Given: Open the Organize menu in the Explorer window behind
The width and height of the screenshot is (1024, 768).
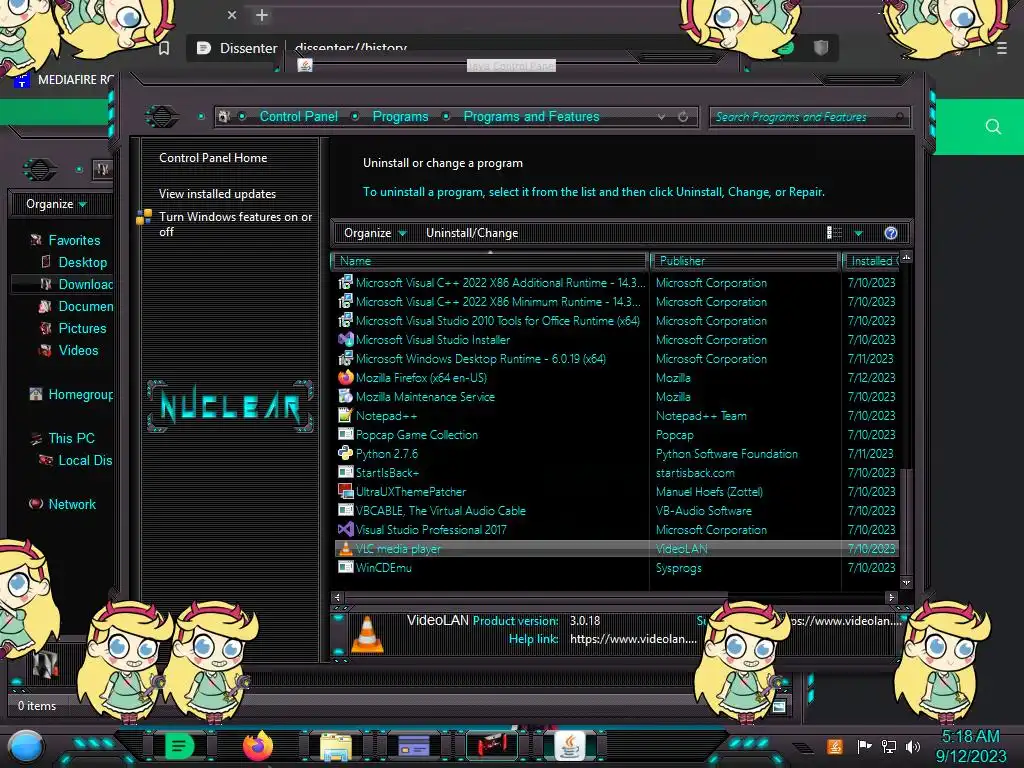Looking at the screenshot, I should tap(56, 204).
